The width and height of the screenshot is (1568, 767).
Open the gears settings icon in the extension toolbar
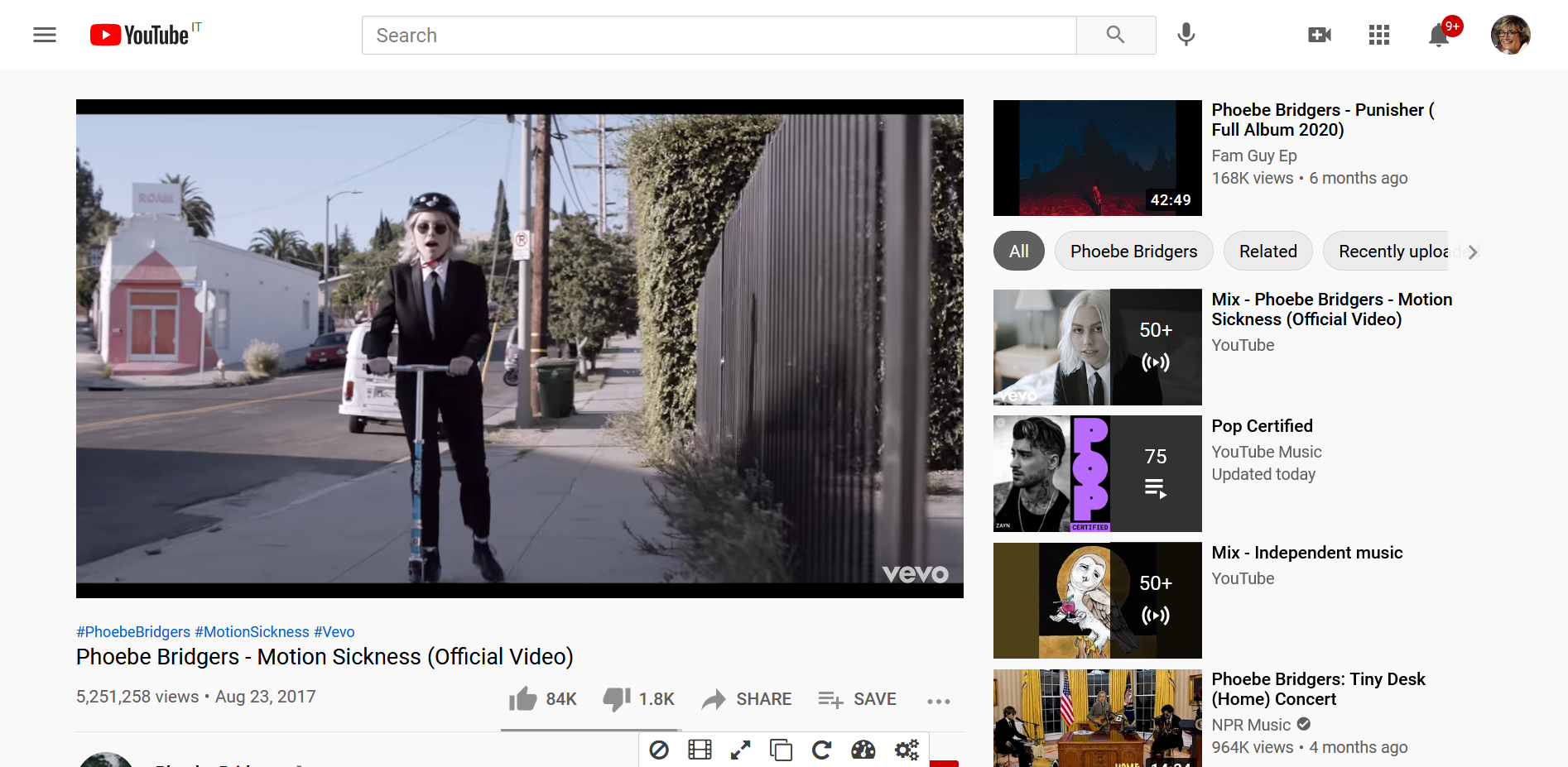pos(907,750)
